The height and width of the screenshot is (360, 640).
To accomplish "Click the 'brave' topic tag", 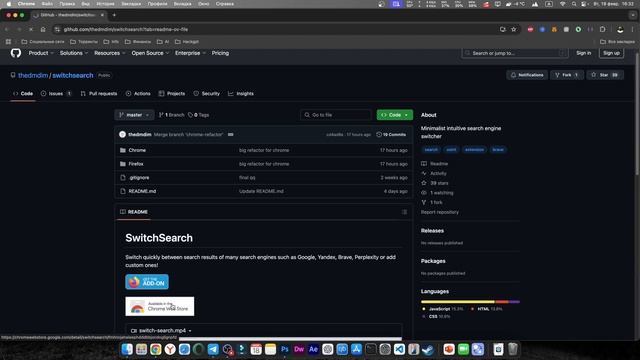I will pyautogui.click(x=498, y=150).
